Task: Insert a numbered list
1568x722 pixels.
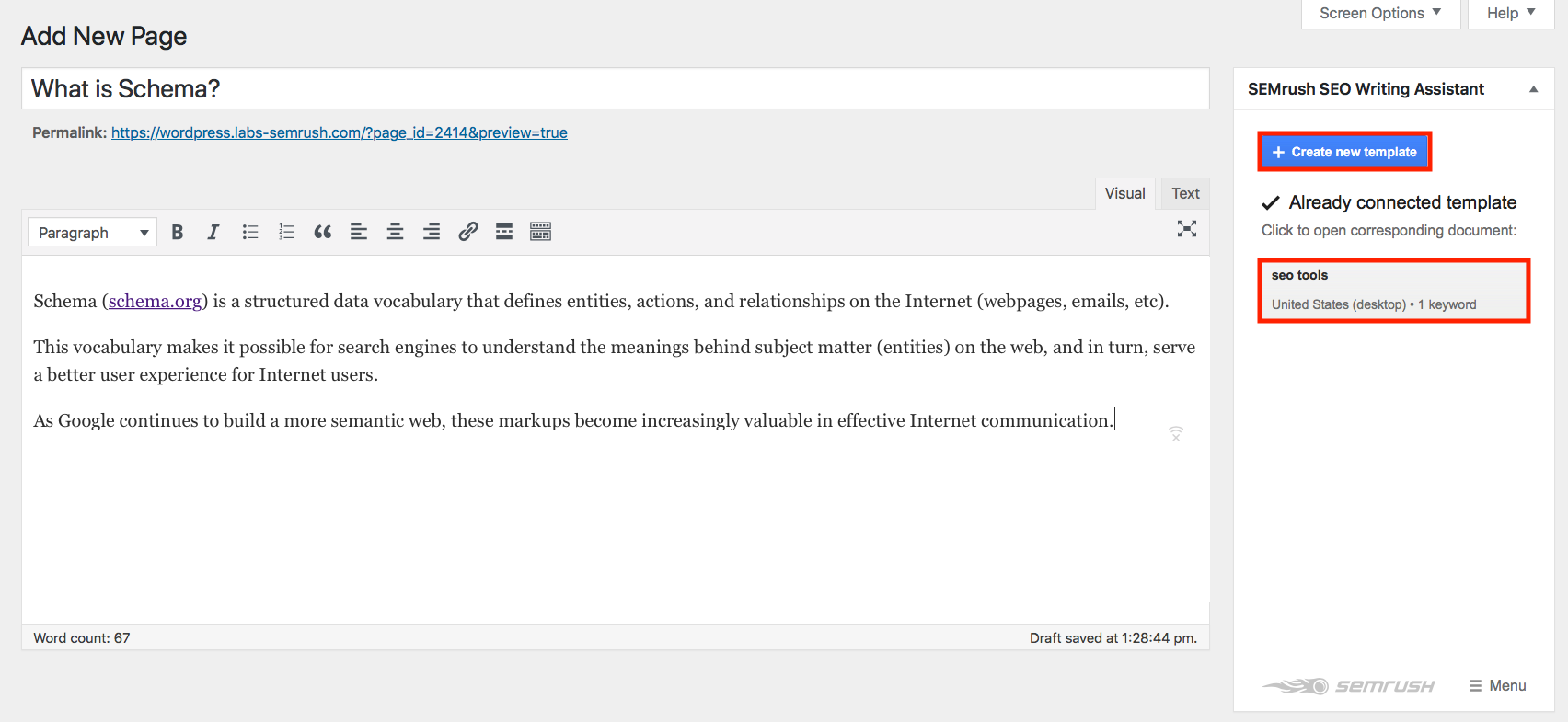Action: click(x=286, y=232)
